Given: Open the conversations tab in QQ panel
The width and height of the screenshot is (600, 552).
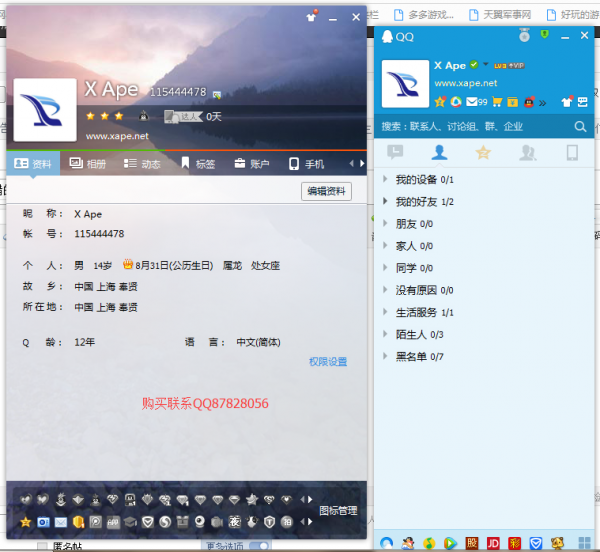Looking at the screenshot, I should 395,152.
